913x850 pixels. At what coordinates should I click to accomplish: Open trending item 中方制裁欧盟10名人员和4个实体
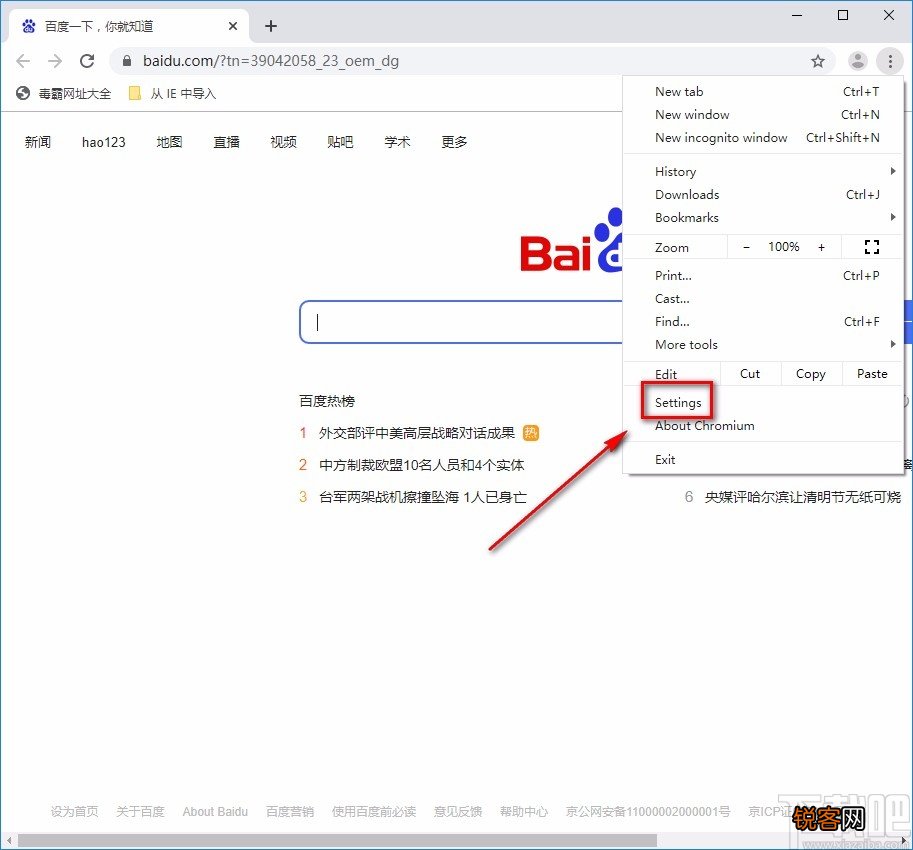(x=422, y=465)
